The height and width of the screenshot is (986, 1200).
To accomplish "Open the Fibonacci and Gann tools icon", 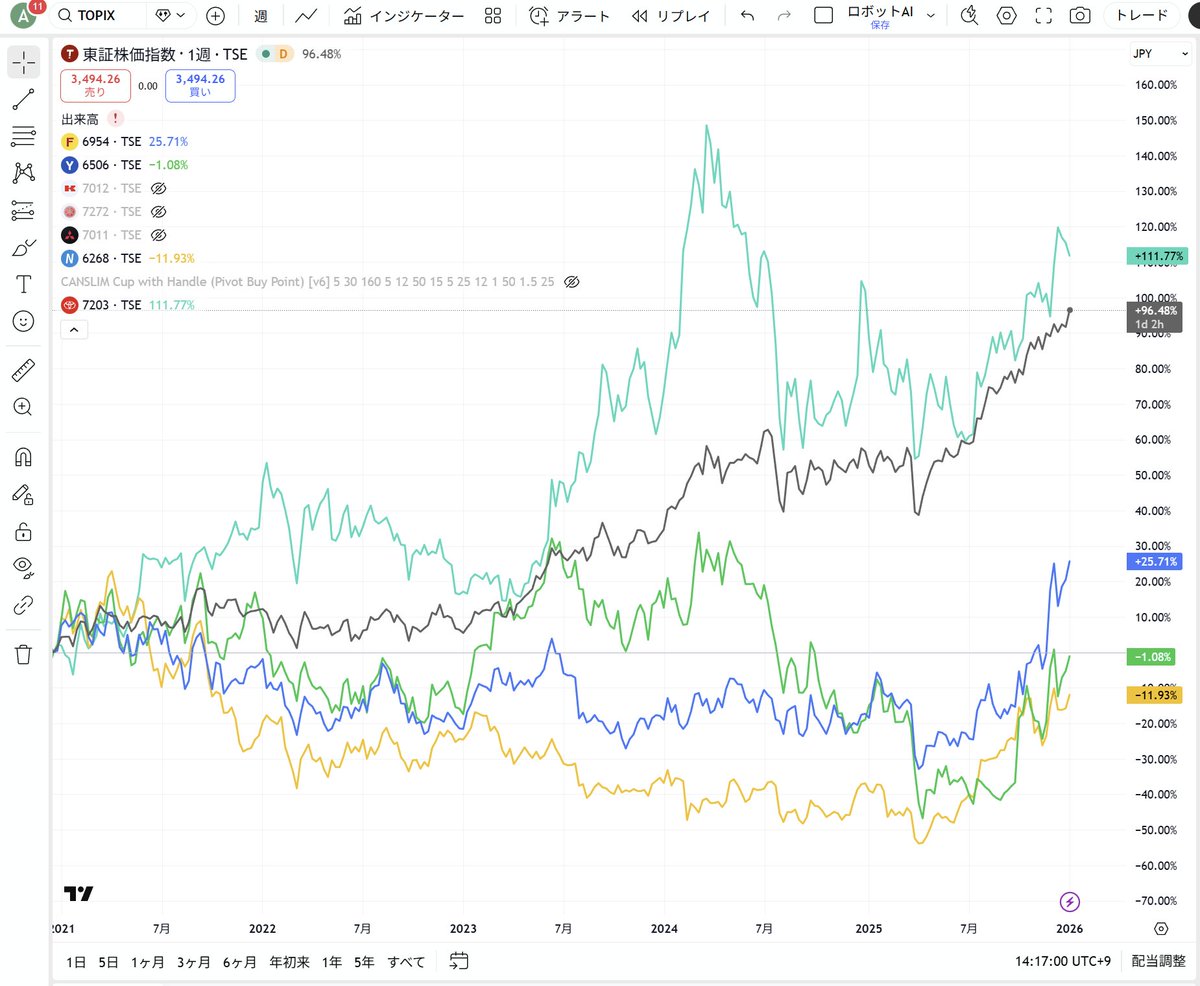I will click(x=24, y=136).
